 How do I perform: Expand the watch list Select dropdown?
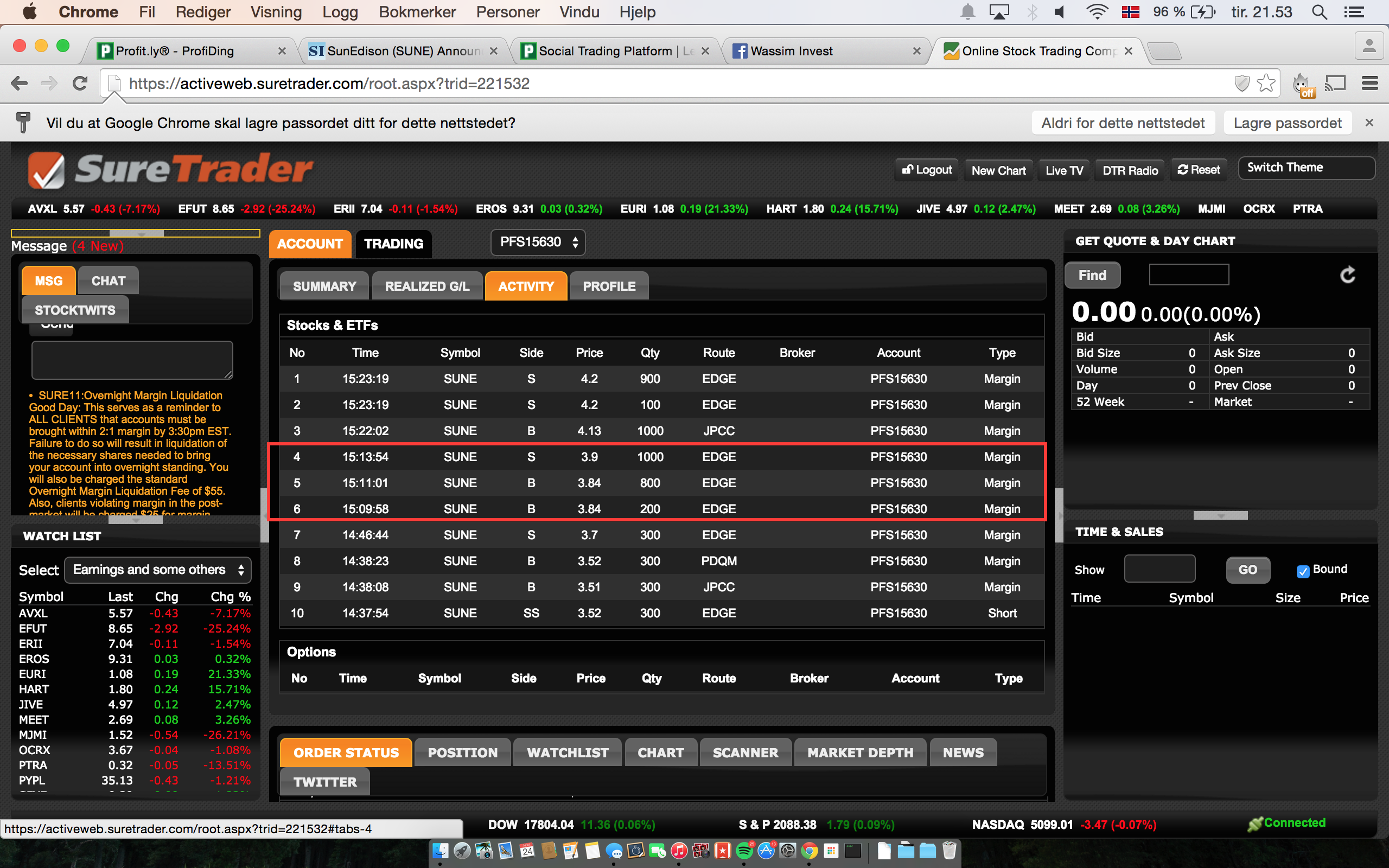tap(158, 570)
